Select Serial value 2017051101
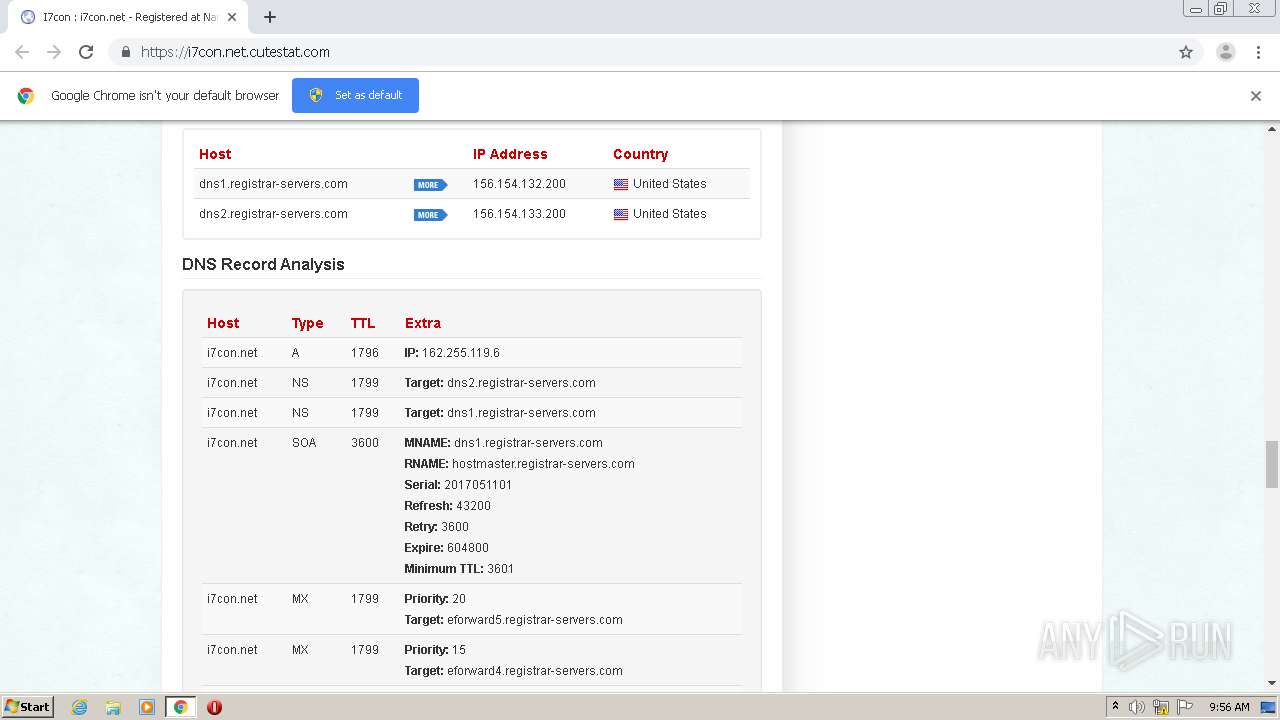 [x=478, y=485]
